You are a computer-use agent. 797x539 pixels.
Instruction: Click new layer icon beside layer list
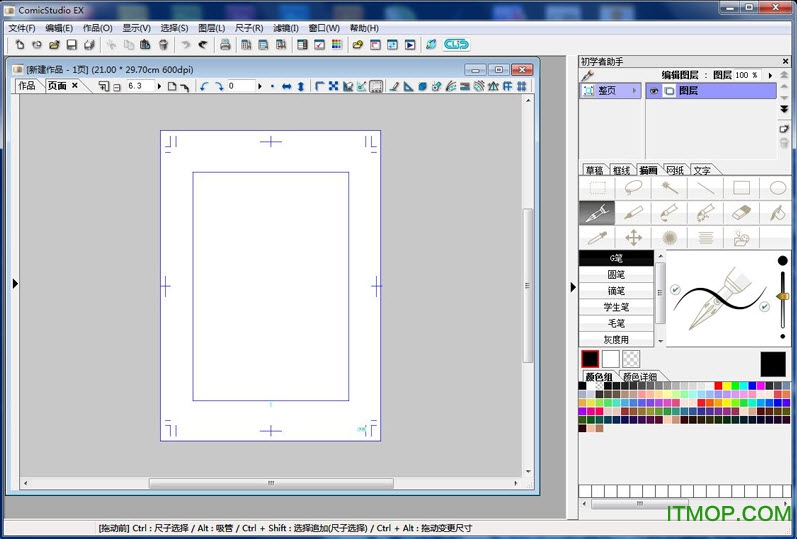pos(784,129)
